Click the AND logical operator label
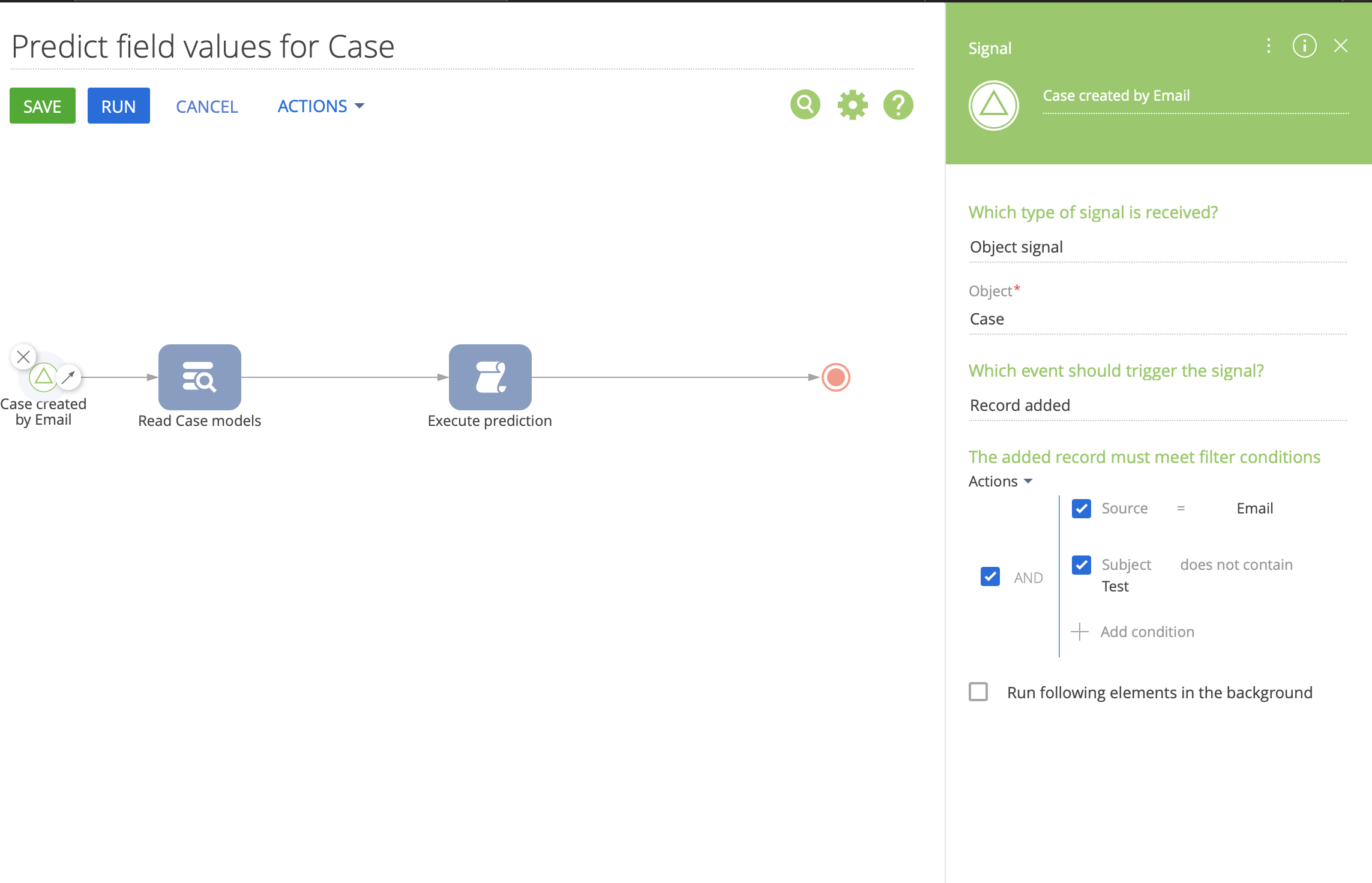This screenshot has height=883, width=1372. coord(1028,578)
